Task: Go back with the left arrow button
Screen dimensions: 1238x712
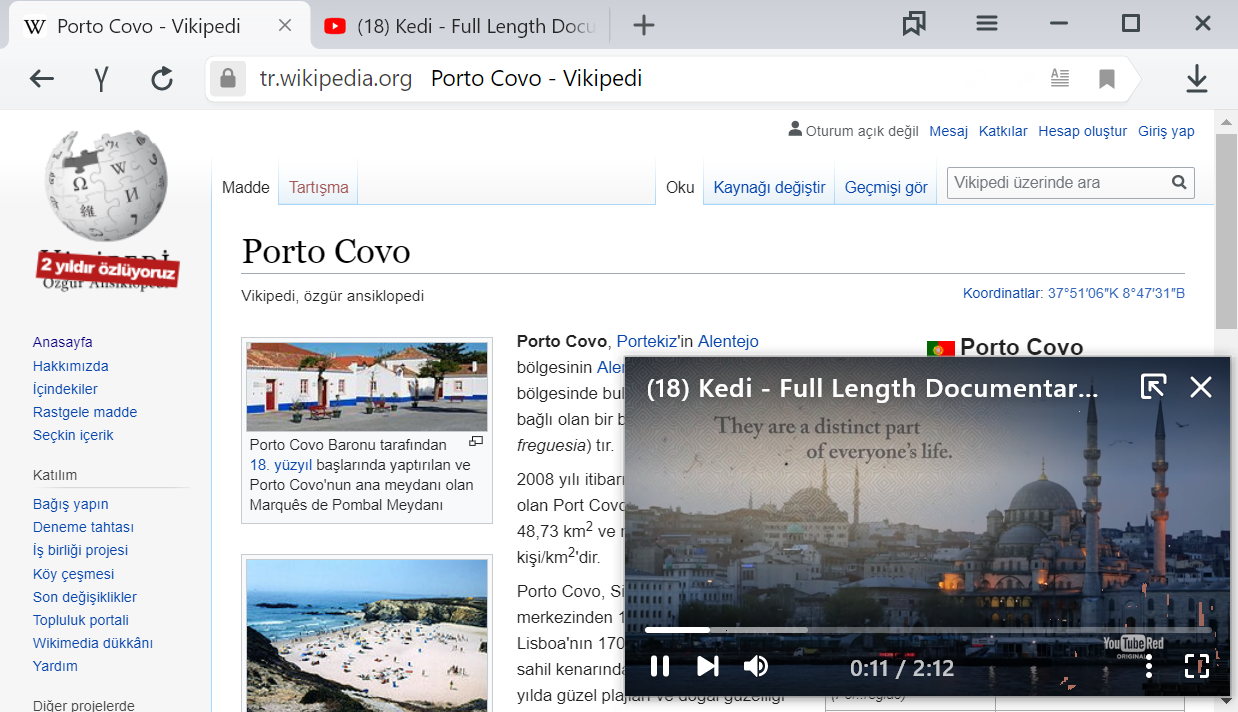Action: pyautogui.click(x=41, y=79)
